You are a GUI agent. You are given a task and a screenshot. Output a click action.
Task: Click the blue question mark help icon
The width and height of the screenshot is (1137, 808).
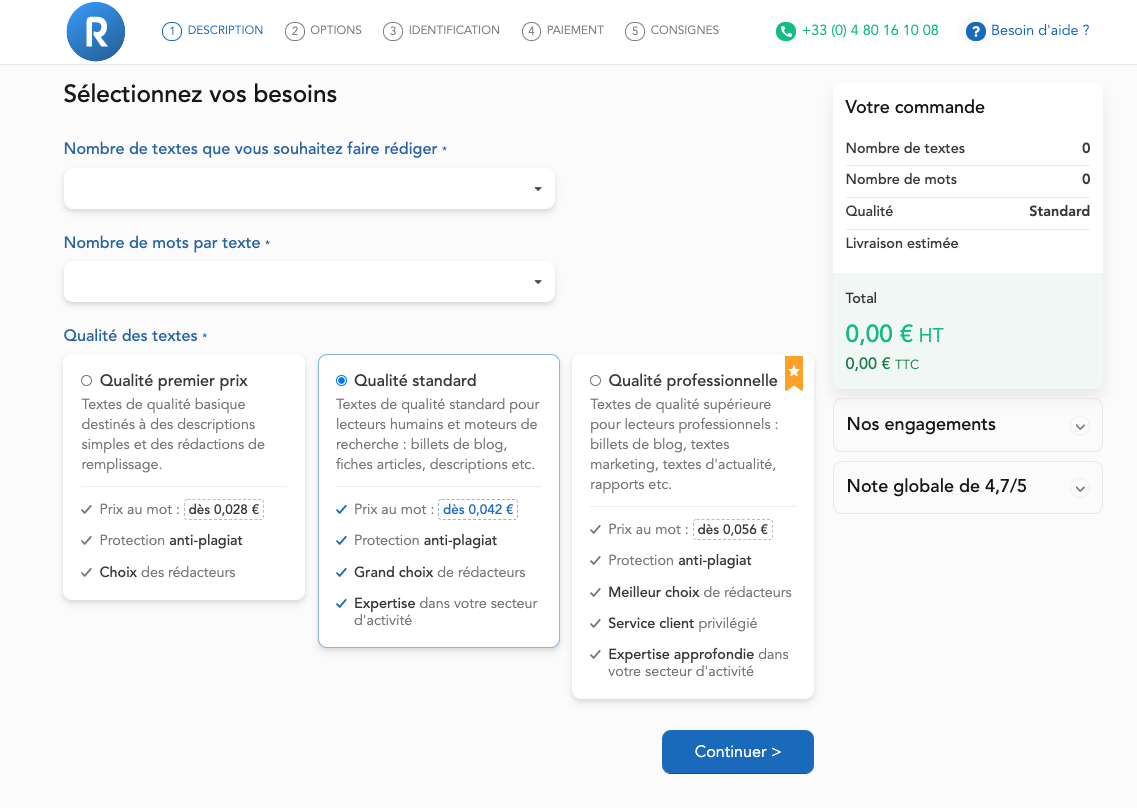(975, 31)
